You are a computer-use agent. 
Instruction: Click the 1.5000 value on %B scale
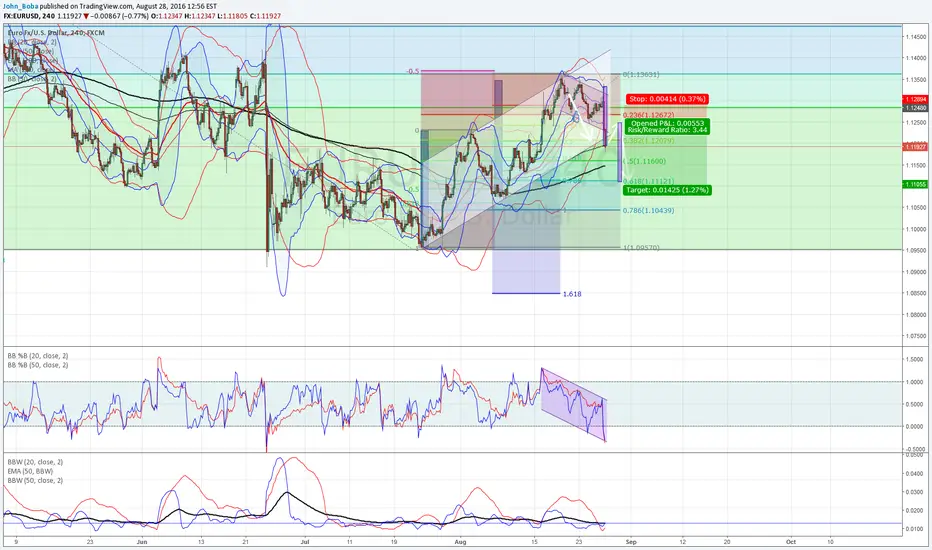coord(915,360)
